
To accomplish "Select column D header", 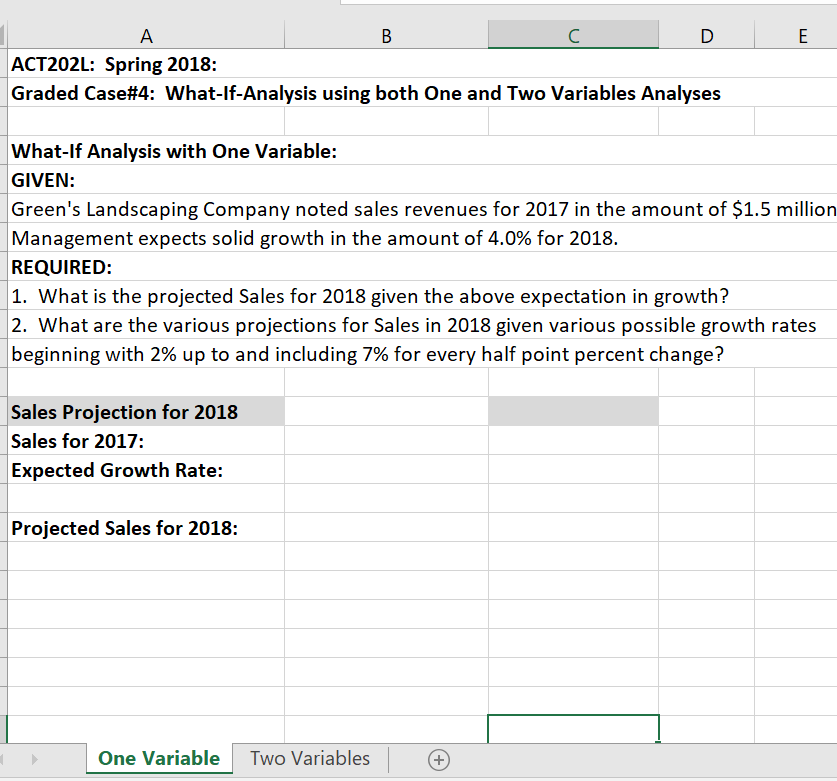I will [707, 36].
